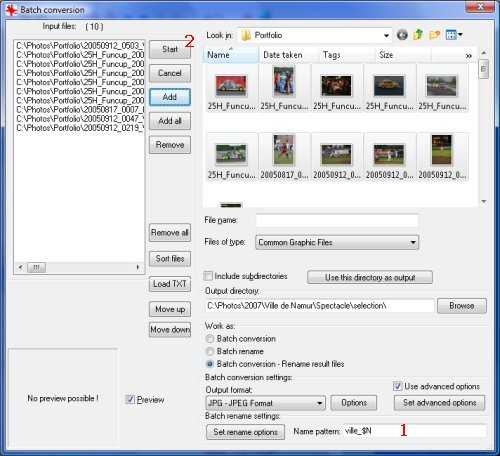Click Set rename options button
Viewport: 500px width, 456px height.
click(x=245, y=432)
